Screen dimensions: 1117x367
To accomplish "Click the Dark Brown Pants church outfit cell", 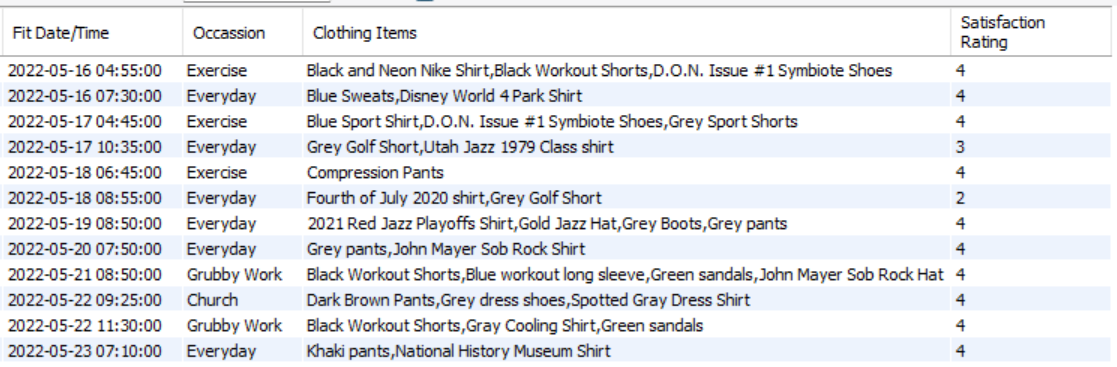I will (626, 300).
